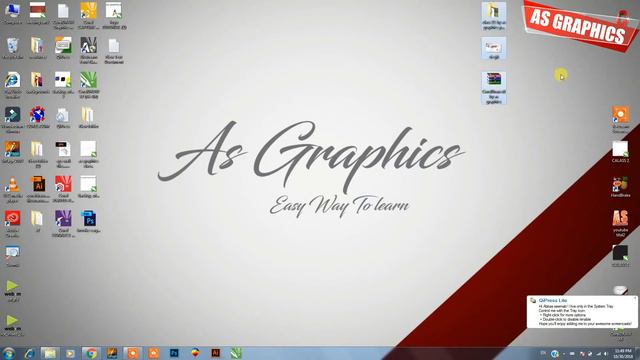Screen dimensions: 640x360
Task: Open green CorelDRAW icon in taskbar
Action: click(236, 353)
